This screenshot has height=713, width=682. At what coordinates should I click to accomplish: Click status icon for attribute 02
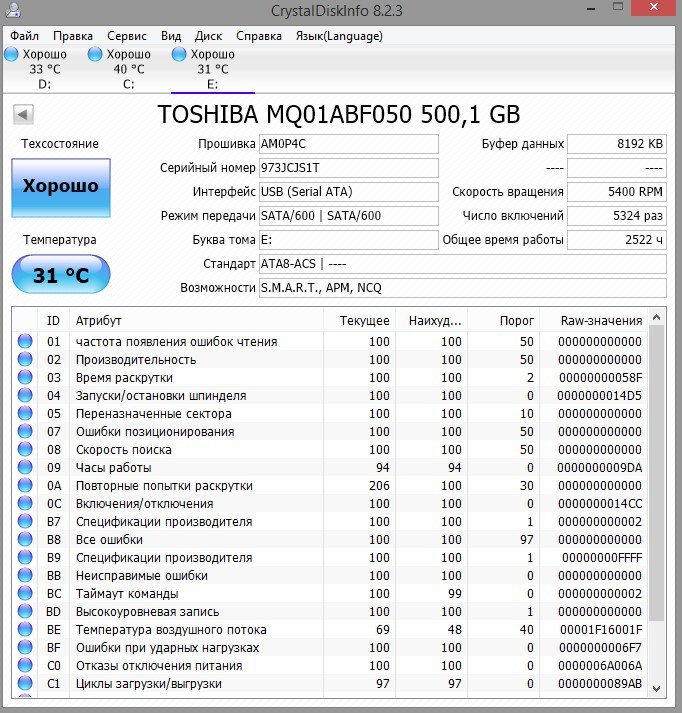coord(25,359)
